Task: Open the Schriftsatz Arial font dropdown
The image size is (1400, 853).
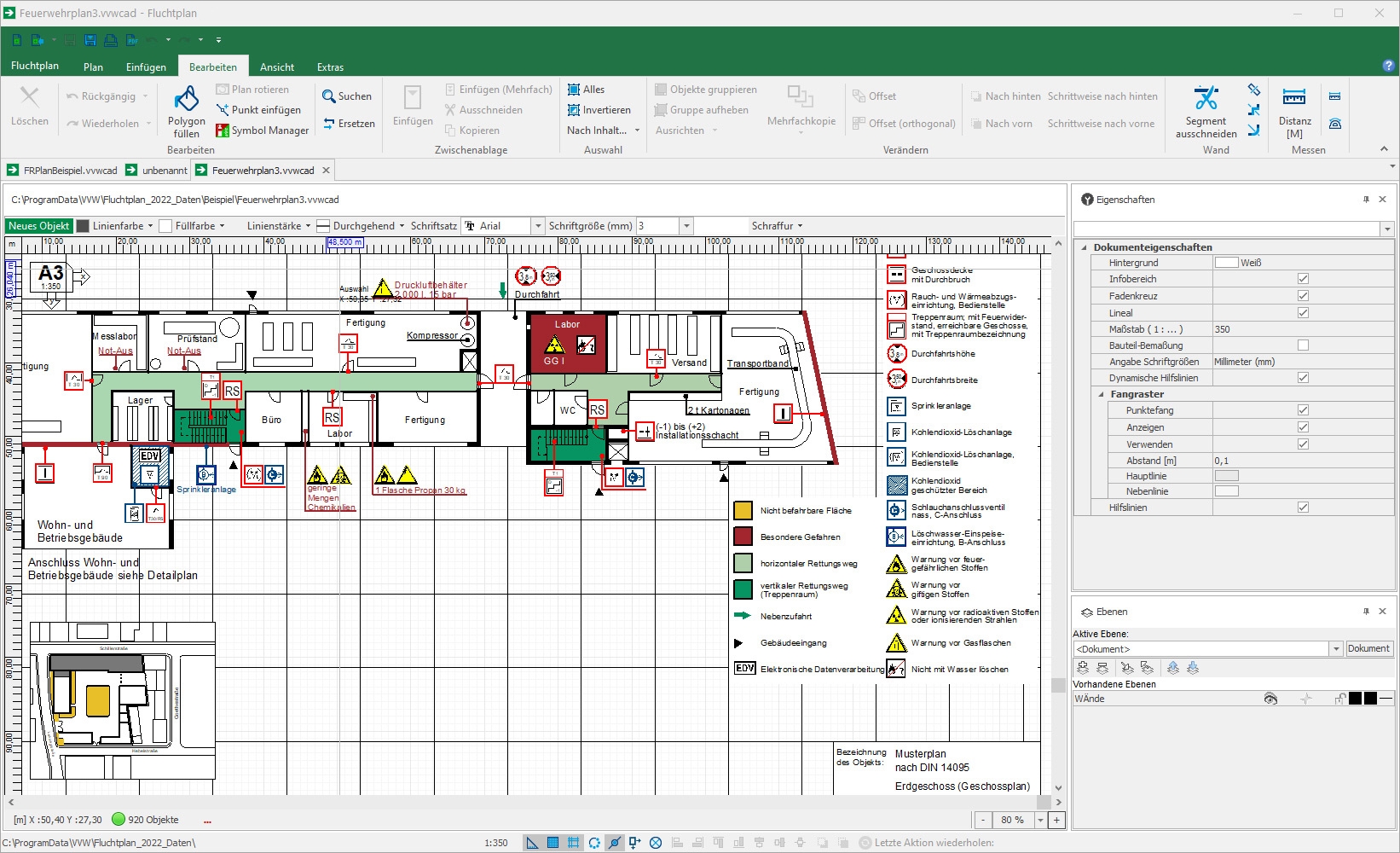Action: (x=537, y=226)
